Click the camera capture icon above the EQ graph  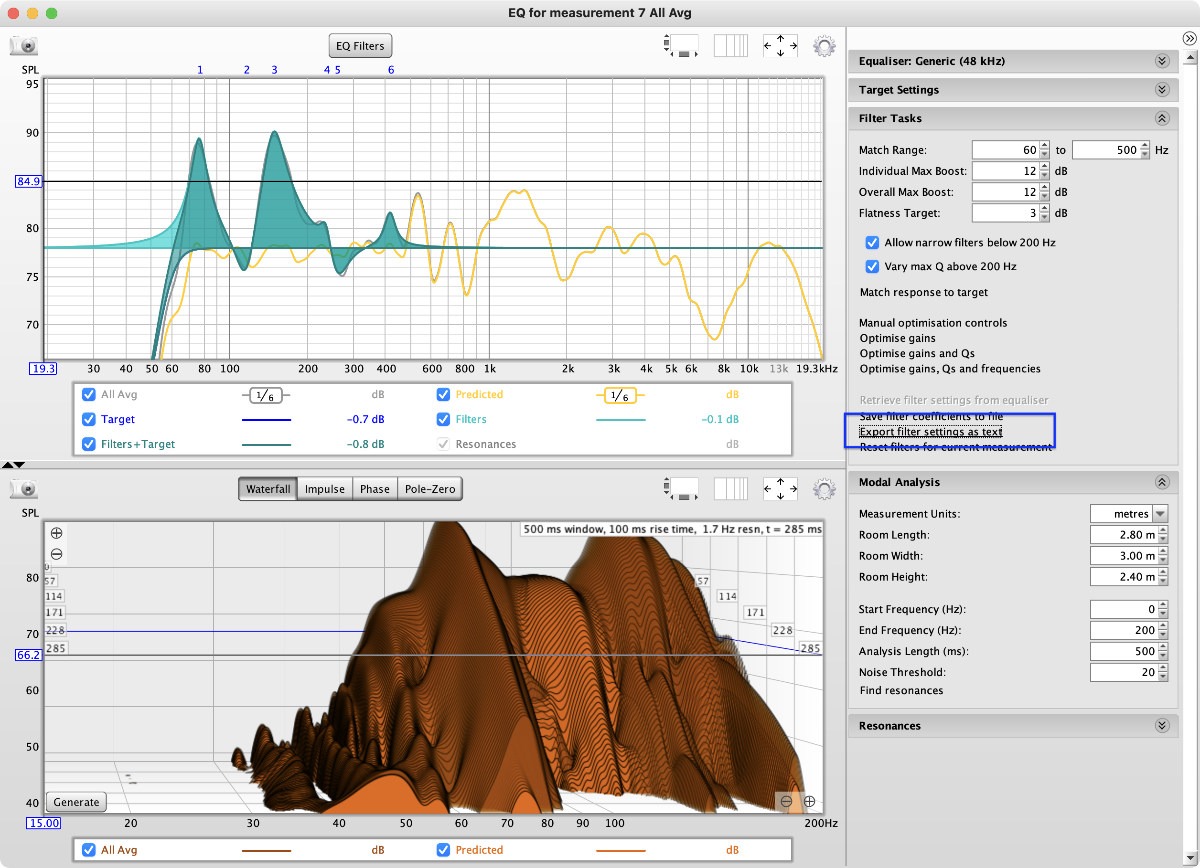[24, 45]
